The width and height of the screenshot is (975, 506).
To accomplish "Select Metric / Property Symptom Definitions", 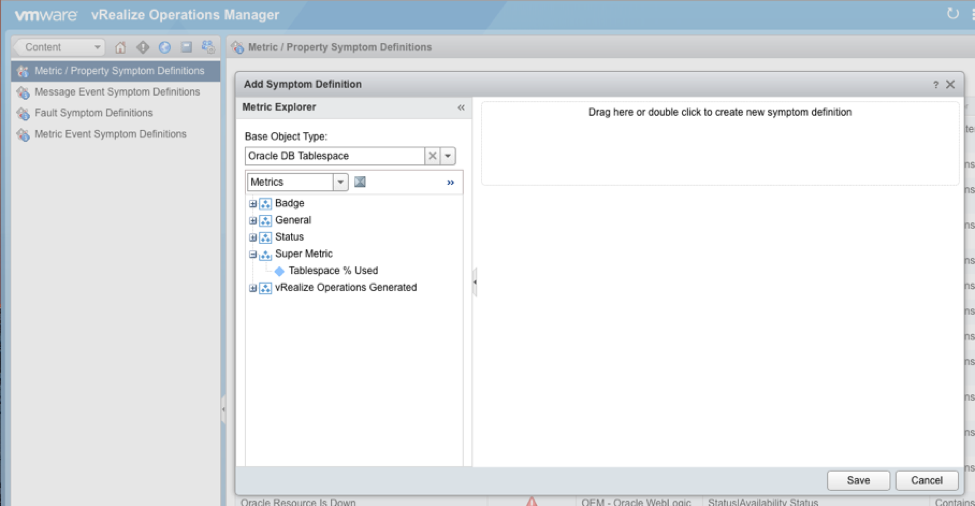I will (116, 71).
